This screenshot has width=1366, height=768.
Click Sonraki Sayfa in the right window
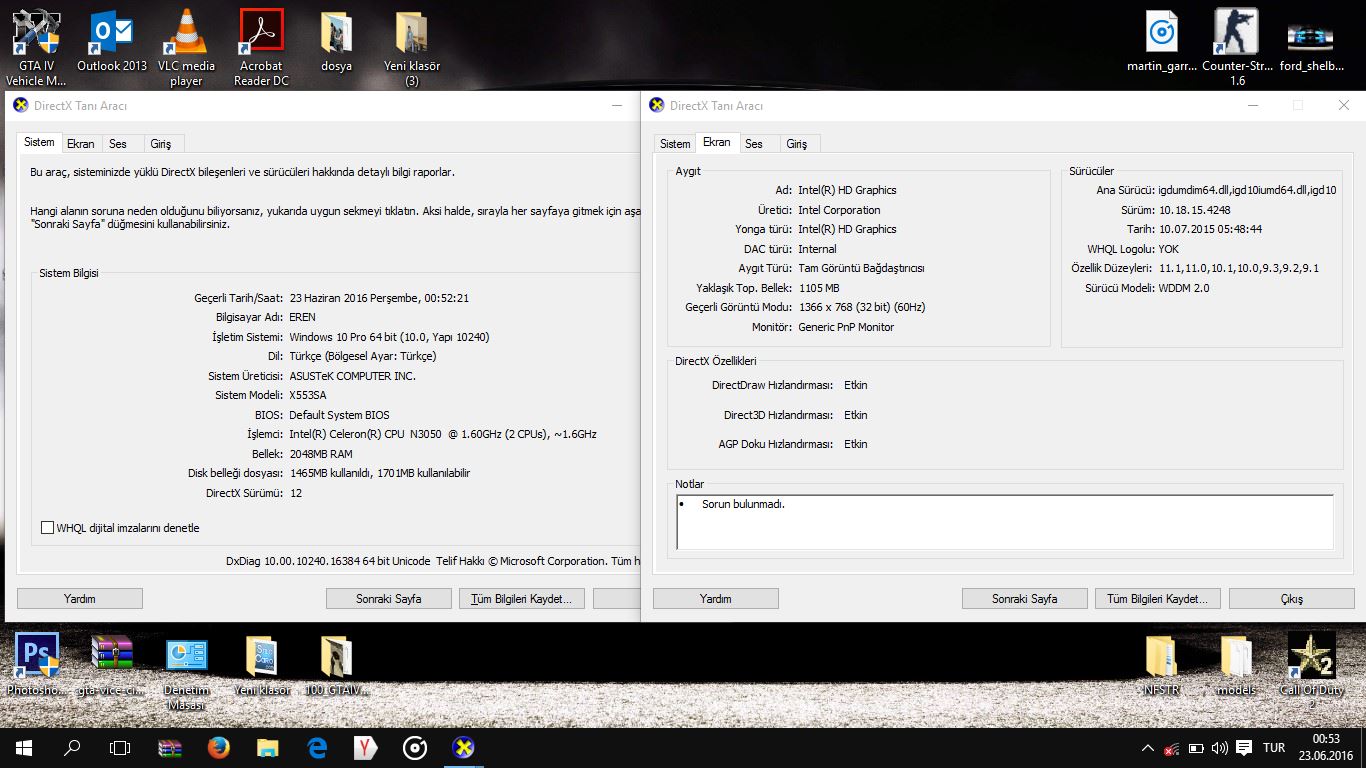pos(1024,599)
